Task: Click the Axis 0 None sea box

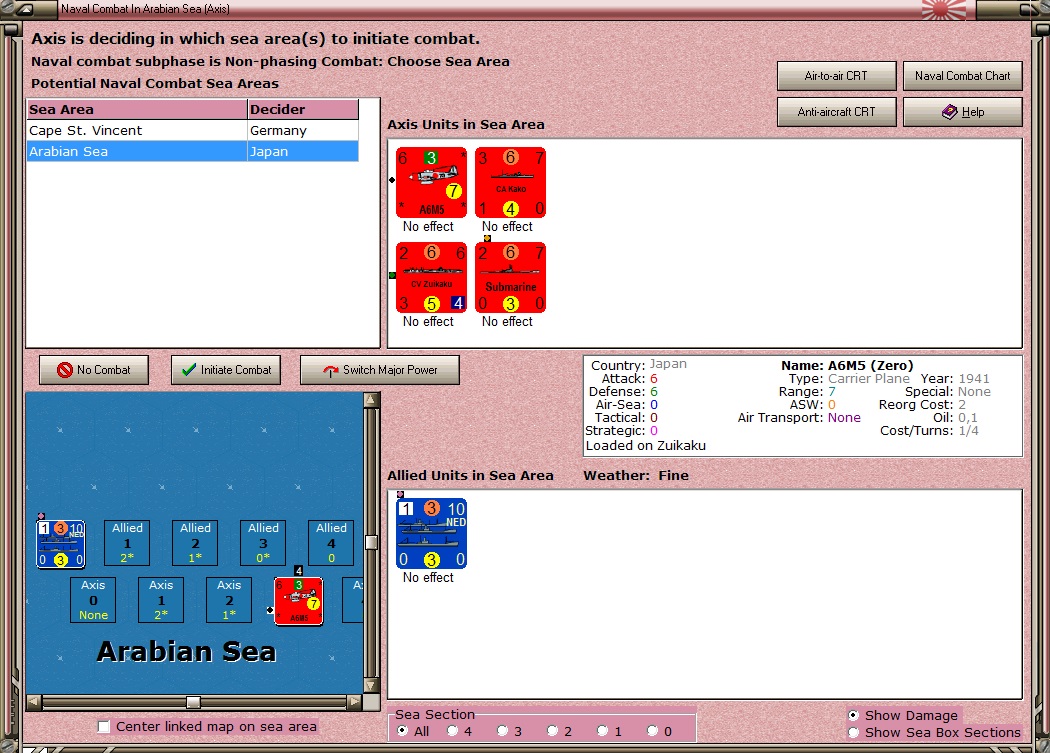Action: tap(93, 600)
